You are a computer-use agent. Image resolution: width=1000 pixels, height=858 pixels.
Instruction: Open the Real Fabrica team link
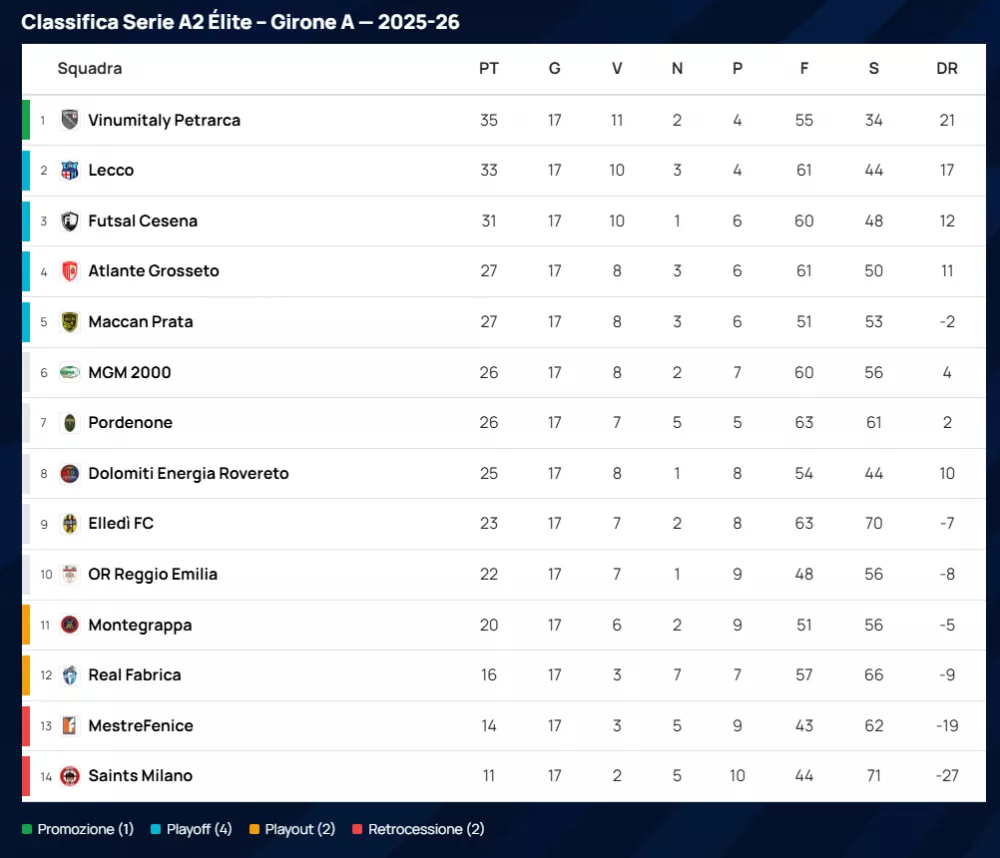[134, 675]
